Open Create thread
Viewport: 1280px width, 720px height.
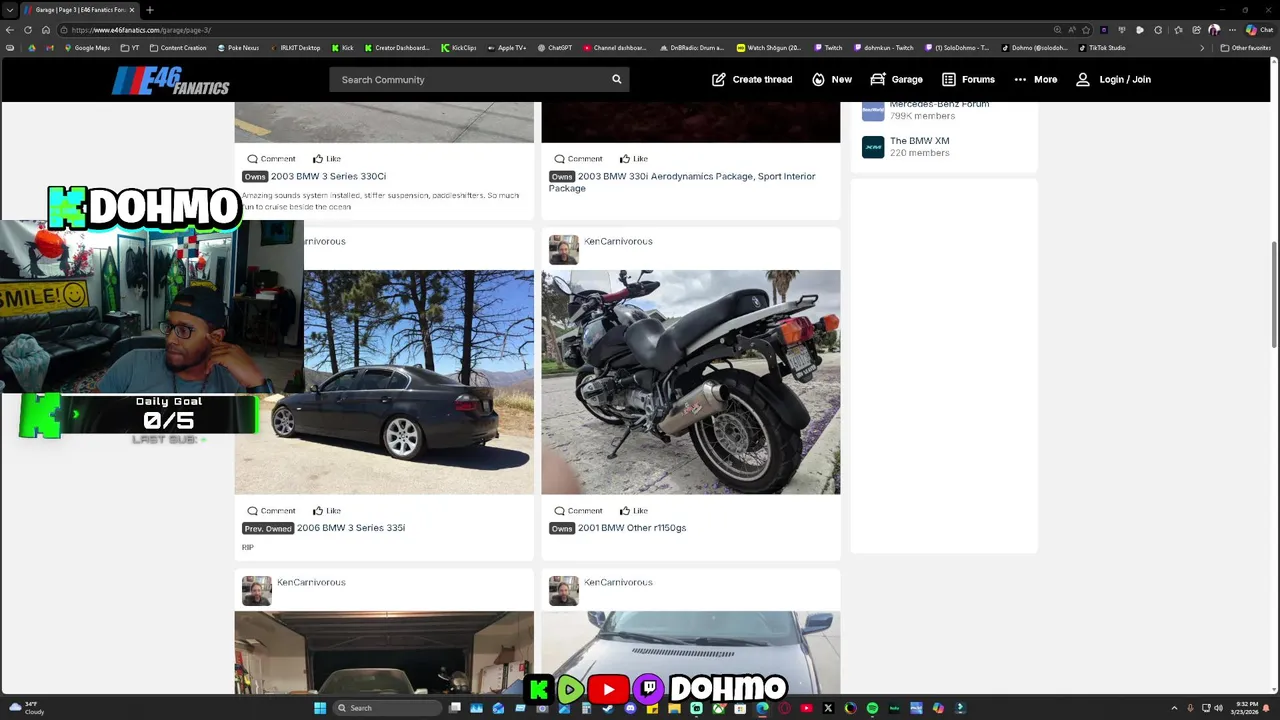click(752, 79)
